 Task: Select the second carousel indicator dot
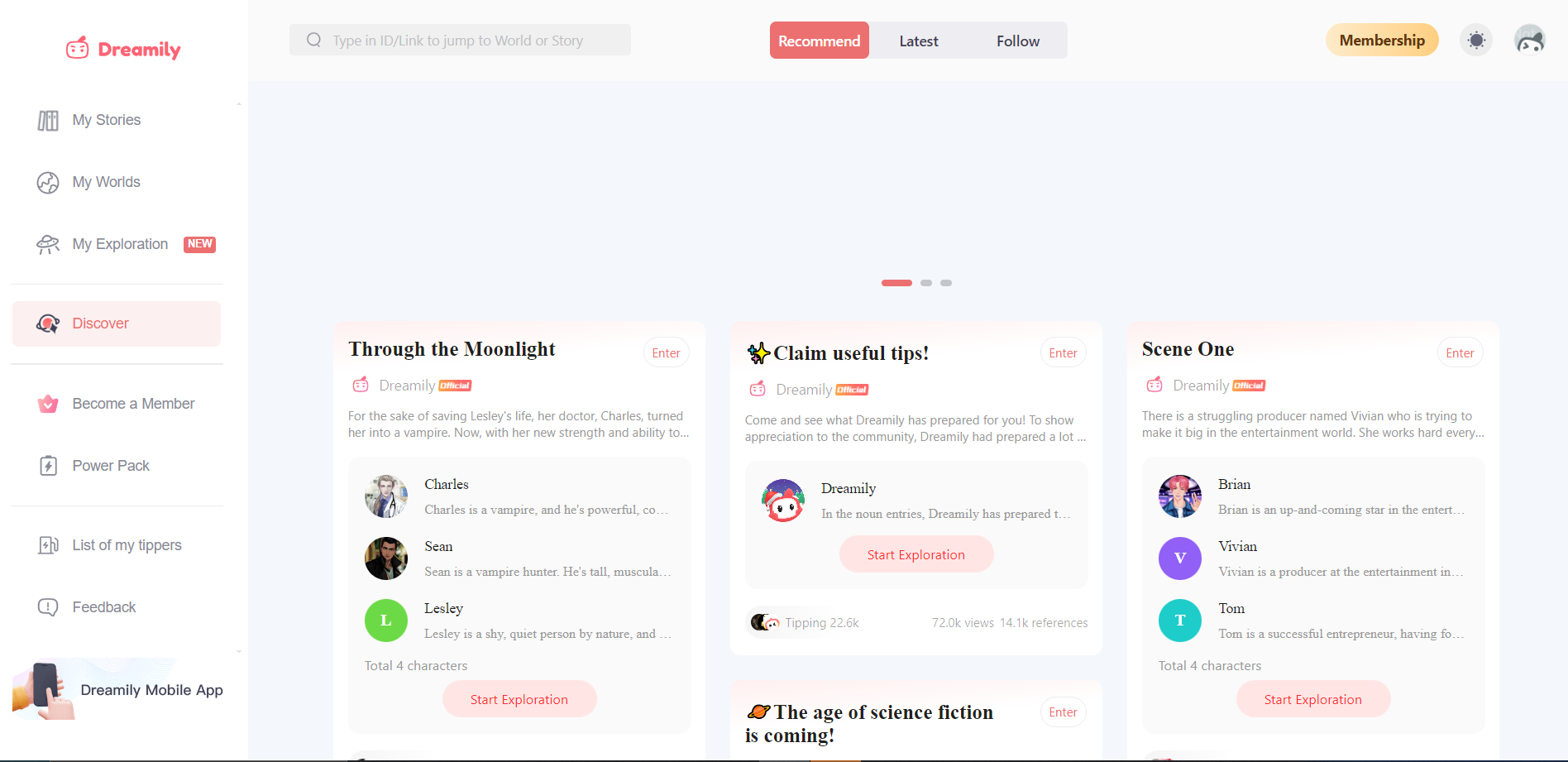(926, 283)
